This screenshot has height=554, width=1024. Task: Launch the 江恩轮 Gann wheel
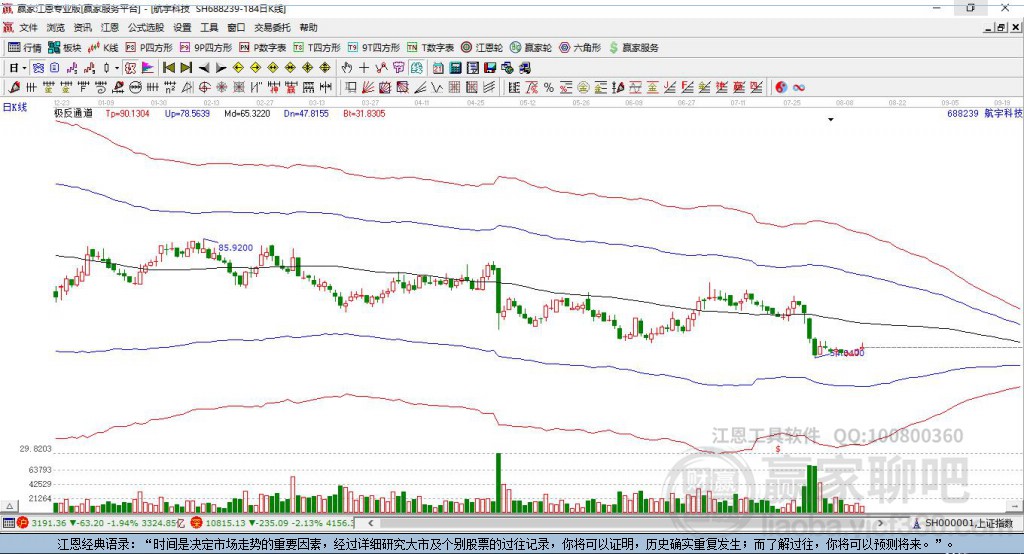point(482,48)
